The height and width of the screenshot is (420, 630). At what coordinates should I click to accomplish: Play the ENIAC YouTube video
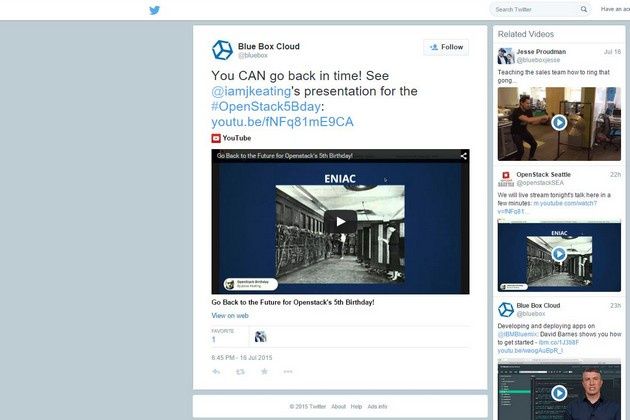click(340, 221)
